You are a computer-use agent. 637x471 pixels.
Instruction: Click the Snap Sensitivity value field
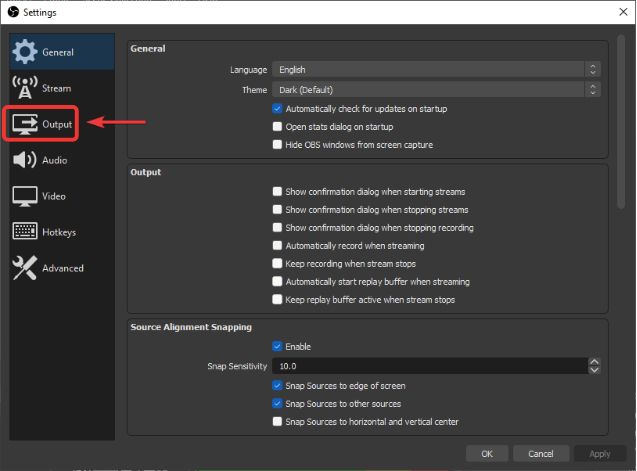(x=430, y=366)
